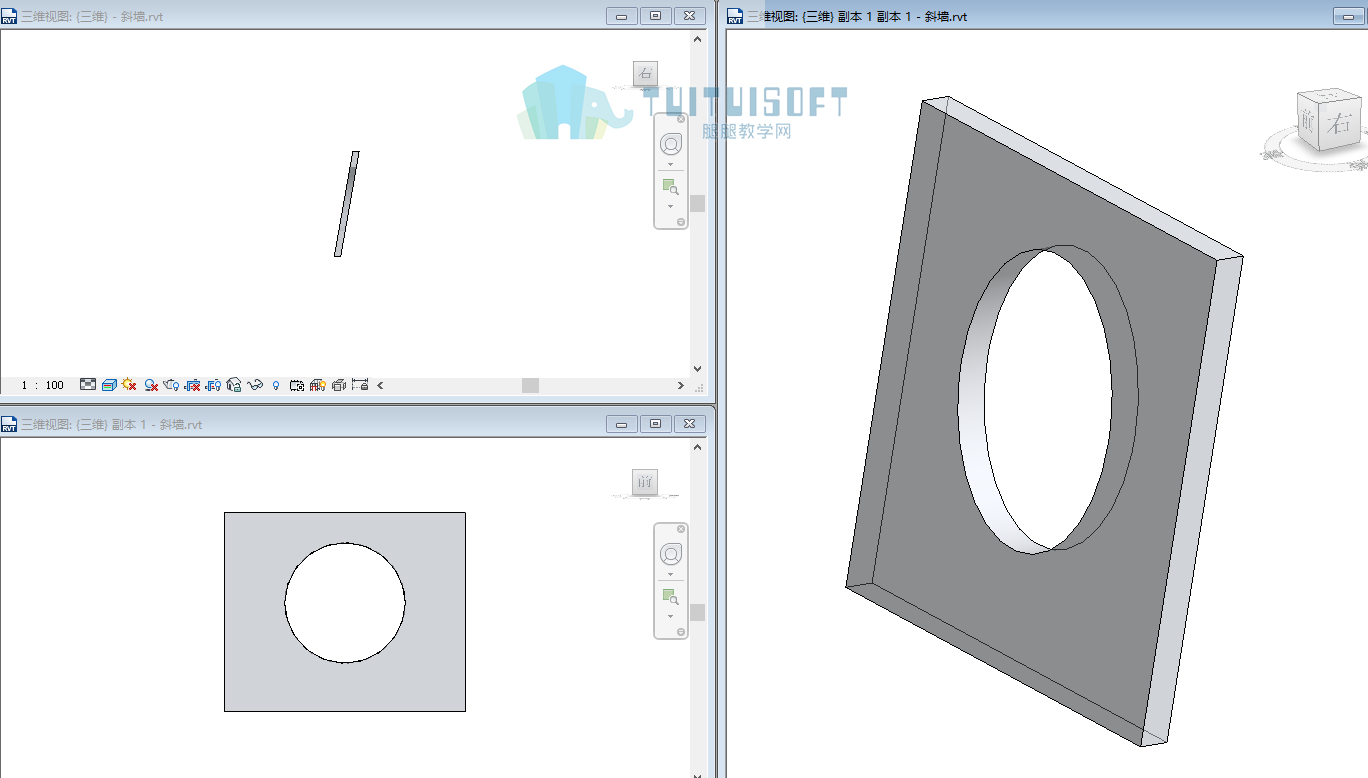Expand zoom options arrow in bottom-left navigation bar
The width and height of the screenshot is (1368, 778).
click(671, 616)
